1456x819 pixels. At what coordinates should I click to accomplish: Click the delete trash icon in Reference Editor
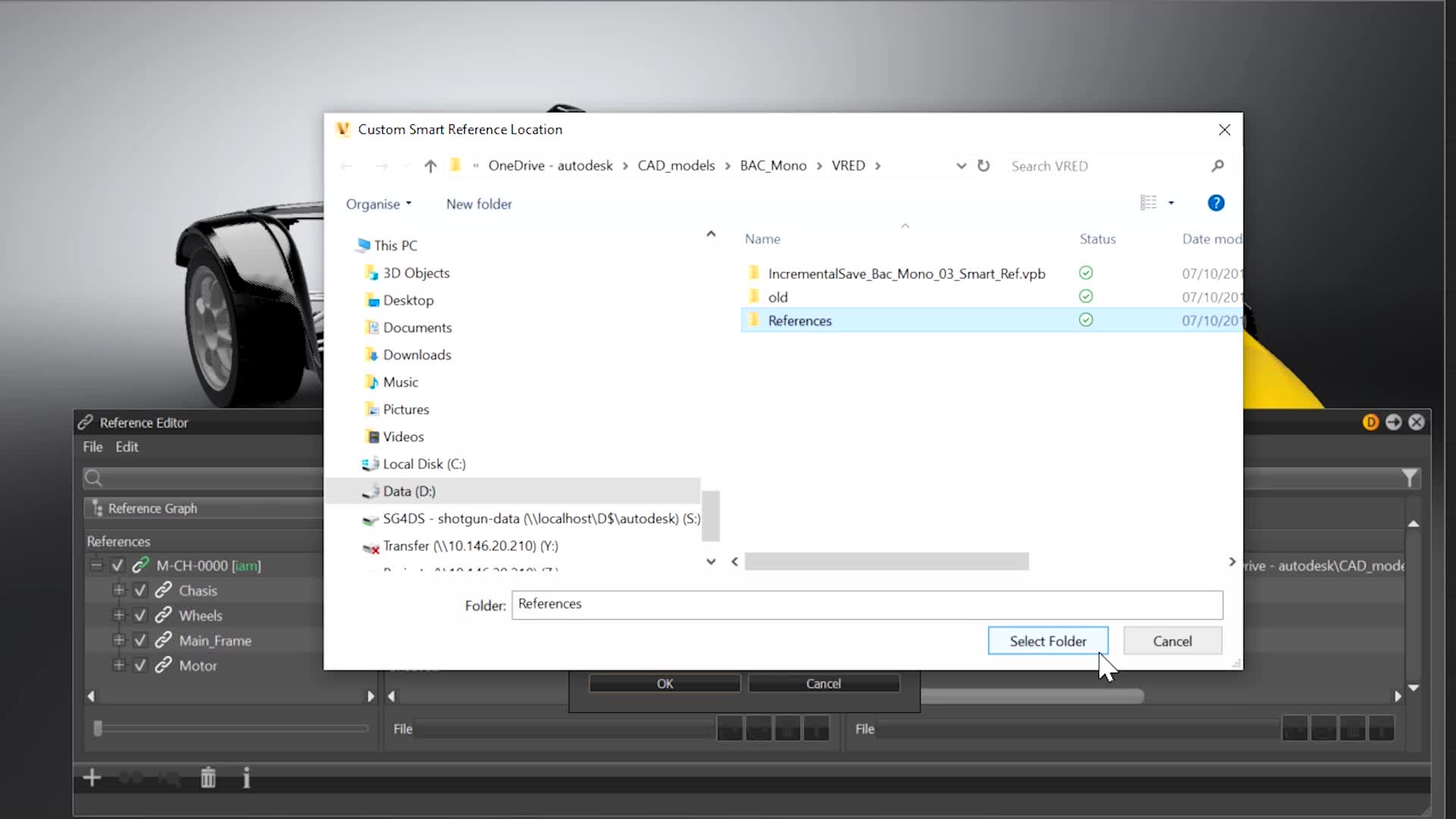click(x=208, y=778)
